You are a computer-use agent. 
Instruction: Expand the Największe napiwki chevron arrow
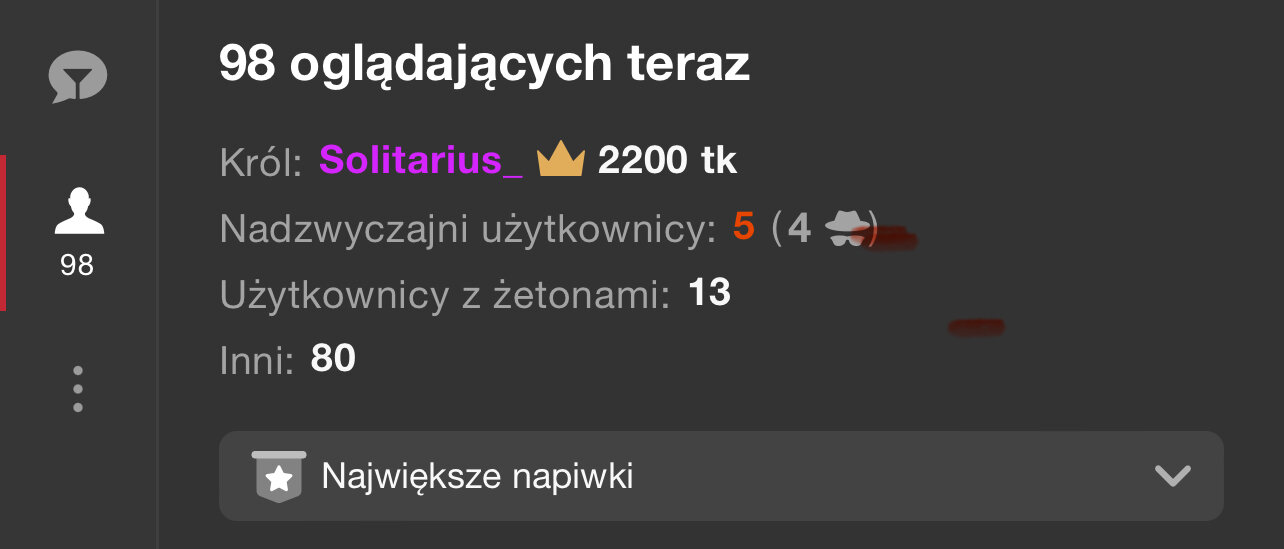1172,477
